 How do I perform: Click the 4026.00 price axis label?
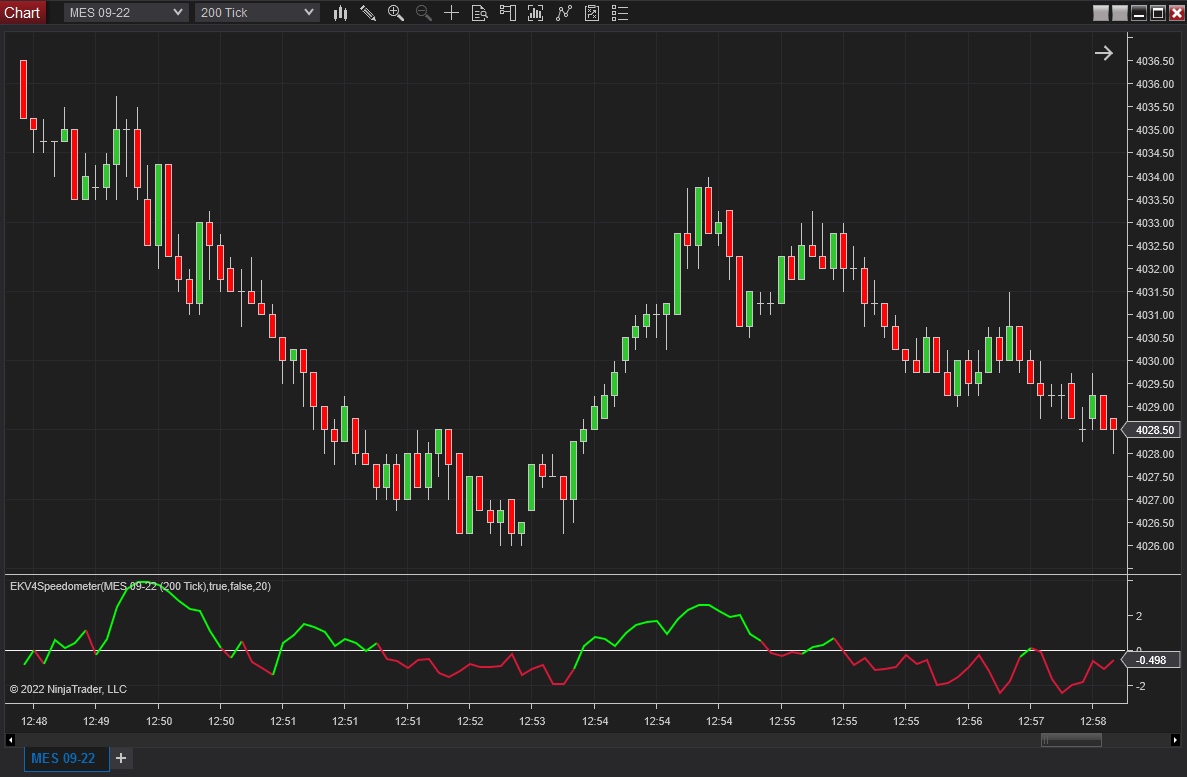coord(1155,546)
